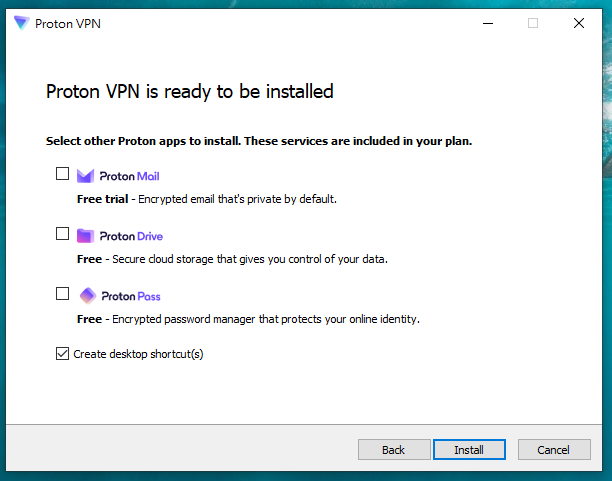The height and width of the screenshot is (481, 612).
Task: Click the Proton Drive folder icon
Action: [x=86, y=236]
